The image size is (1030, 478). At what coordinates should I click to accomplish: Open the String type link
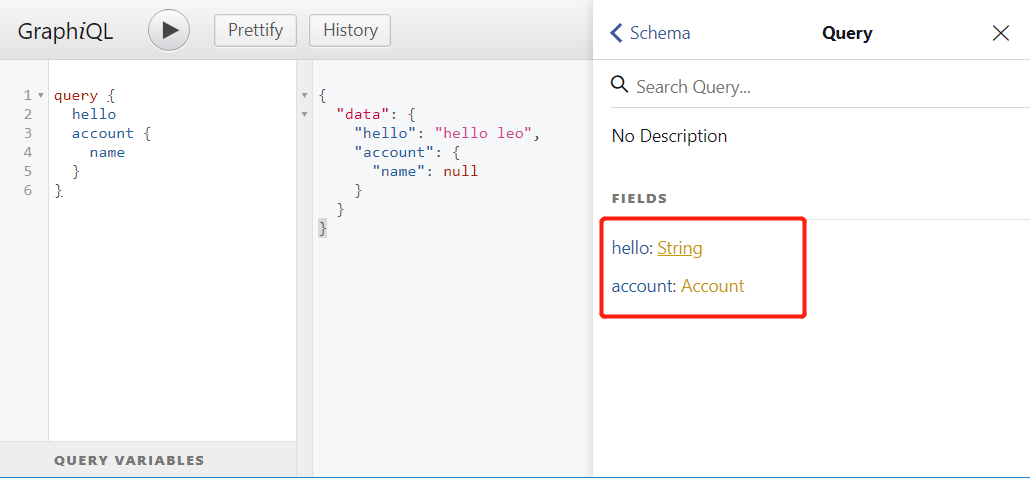tap(680, 248)
